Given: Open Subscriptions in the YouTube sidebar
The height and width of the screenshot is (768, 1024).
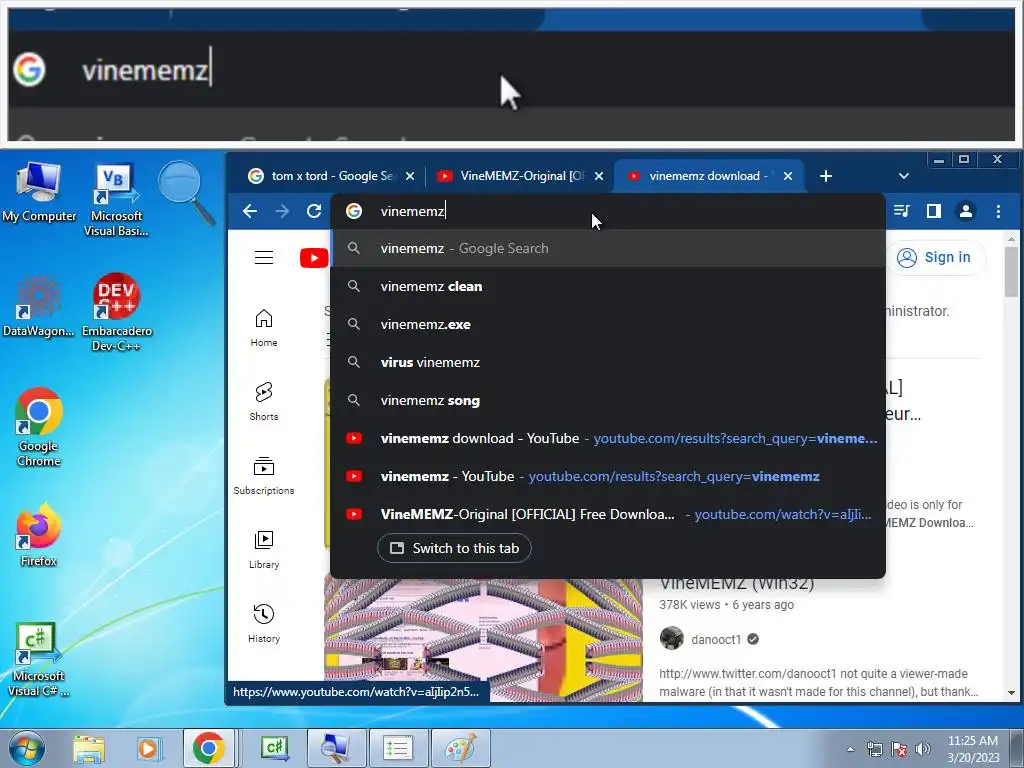Looking at the screenshot, I should tap(264, 475).
